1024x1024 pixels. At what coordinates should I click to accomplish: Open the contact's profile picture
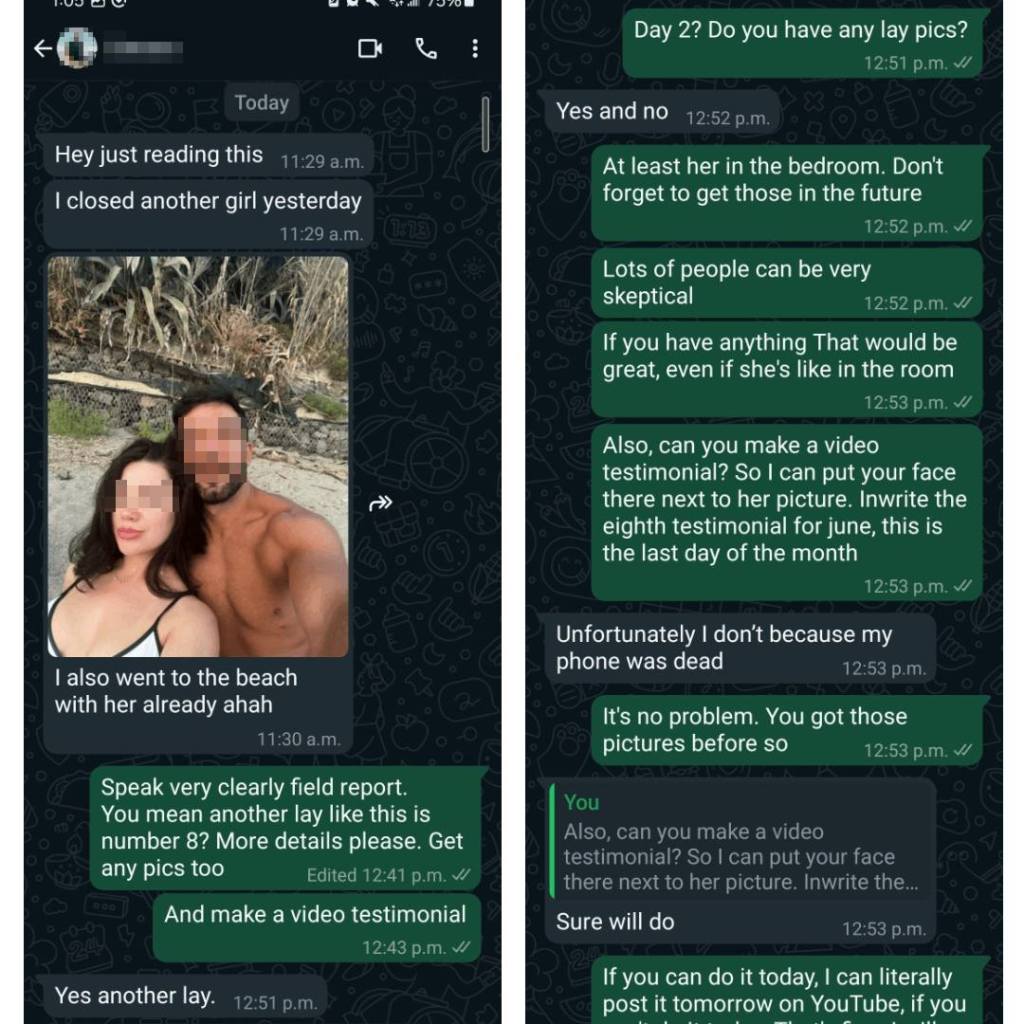[77, 48]
